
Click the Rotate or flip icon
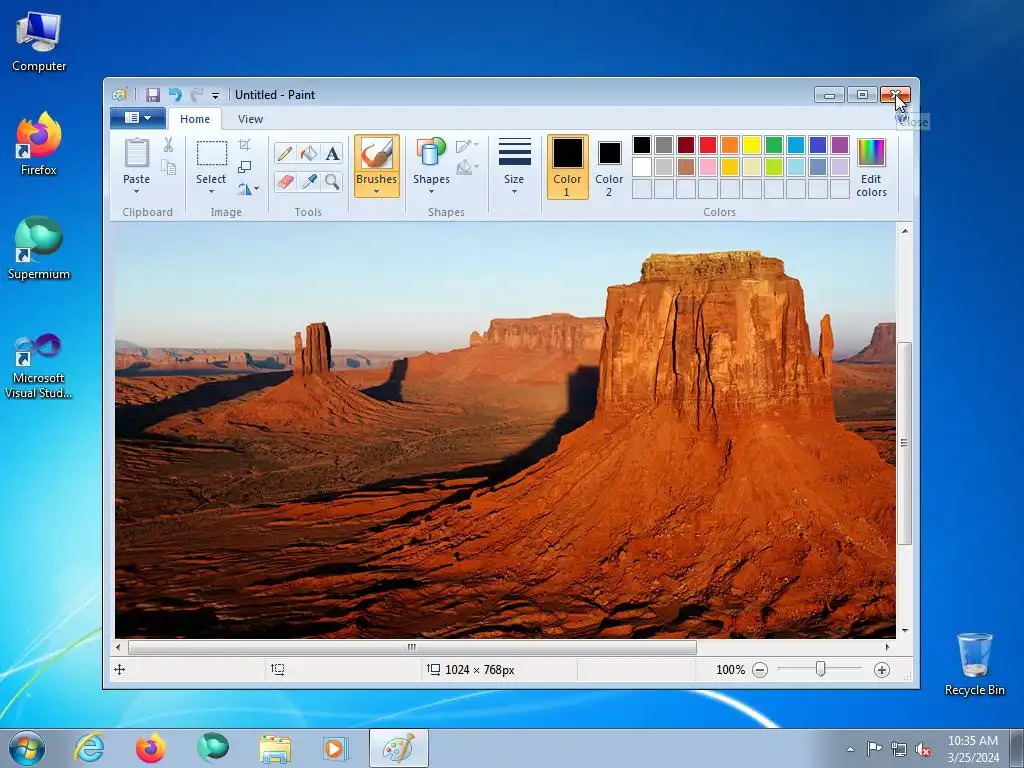[244, 189]
